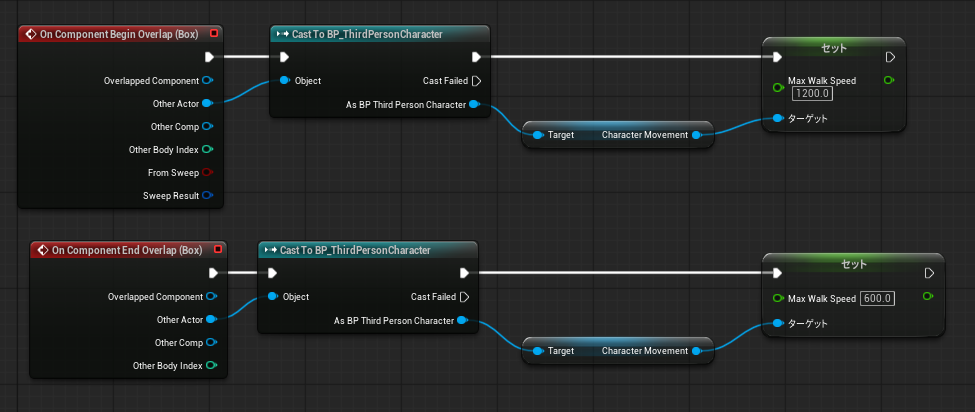Click Other Actor pin on Begin Overlap node
This screenshot has height=412, width=975.
pos(208,103)
